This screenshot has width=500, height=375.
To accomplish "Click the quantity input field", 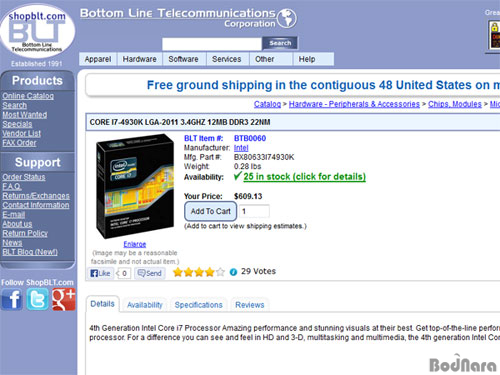I will (x=254, y=211).
